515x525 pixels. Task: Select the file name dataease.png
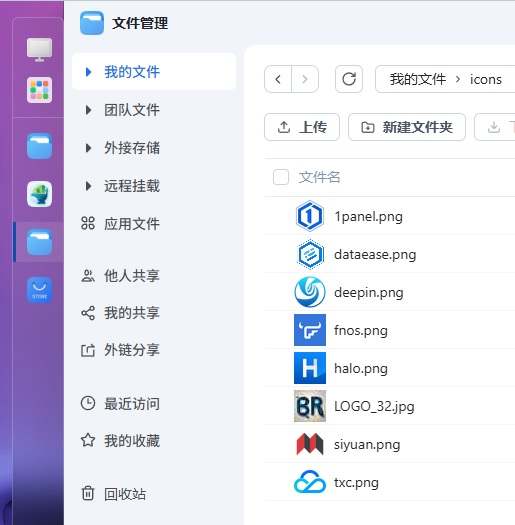375,254
